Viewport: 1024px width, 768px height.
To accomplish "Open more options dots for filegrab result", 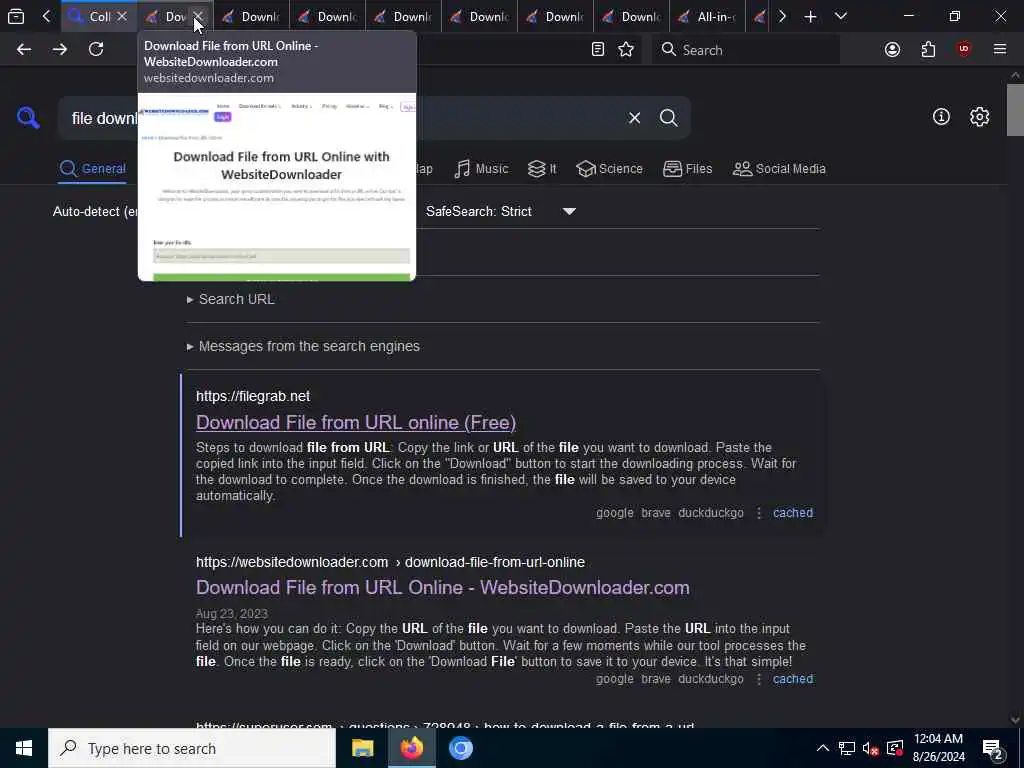I will click(x=758, y=513).
